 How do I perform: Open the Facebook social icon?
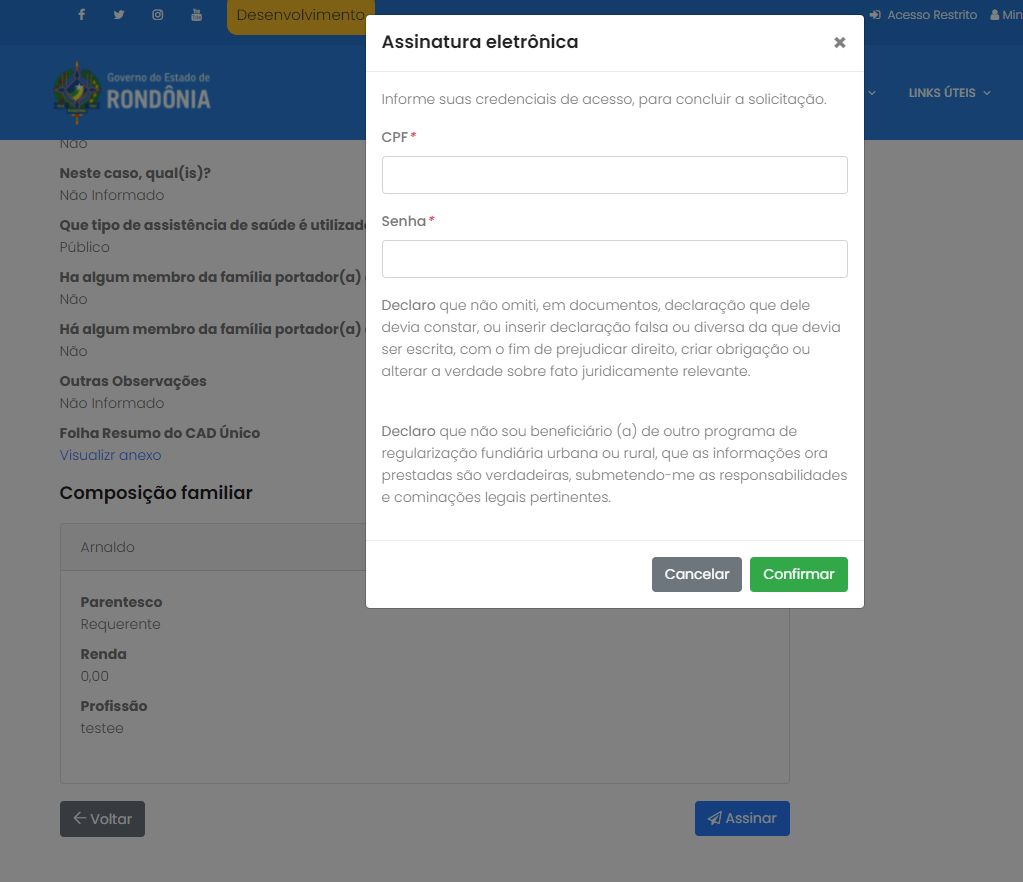82,14
